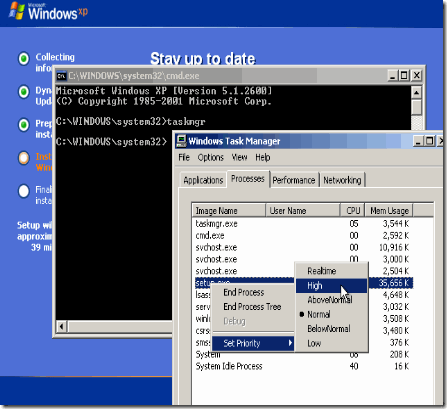Switch to the Performance tab

point(294,180)
